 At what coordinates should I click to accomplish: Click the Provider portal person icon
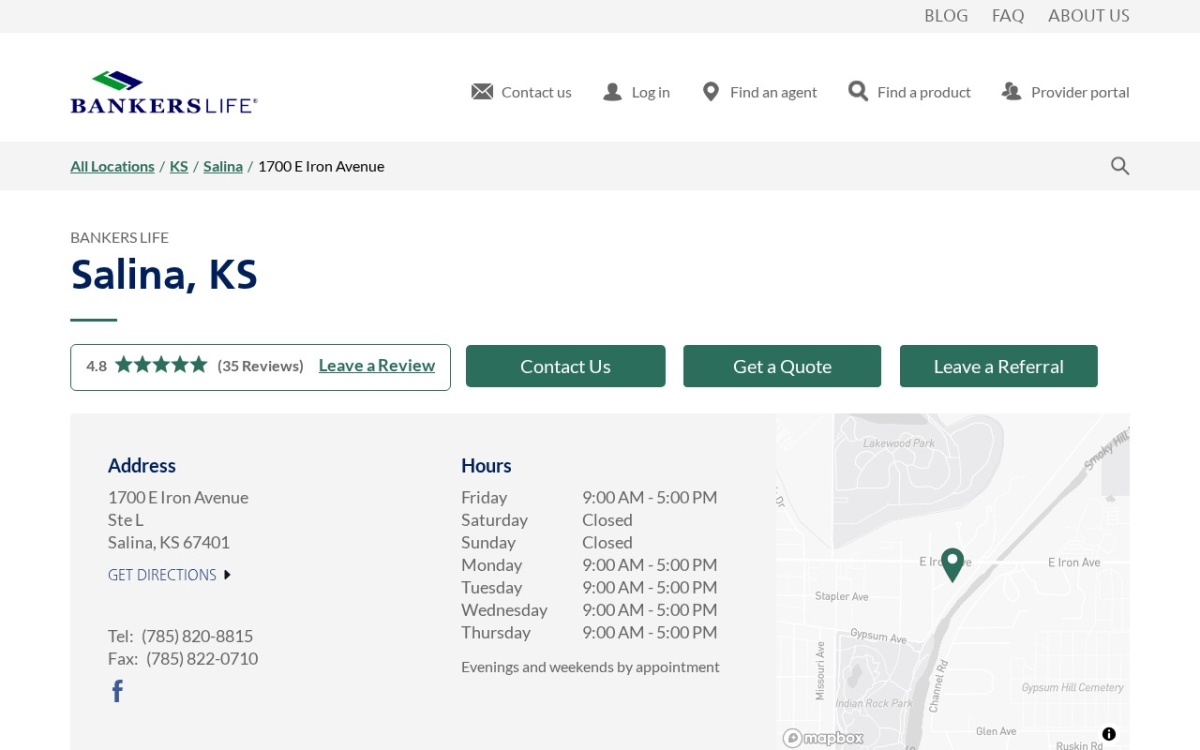1011,91
